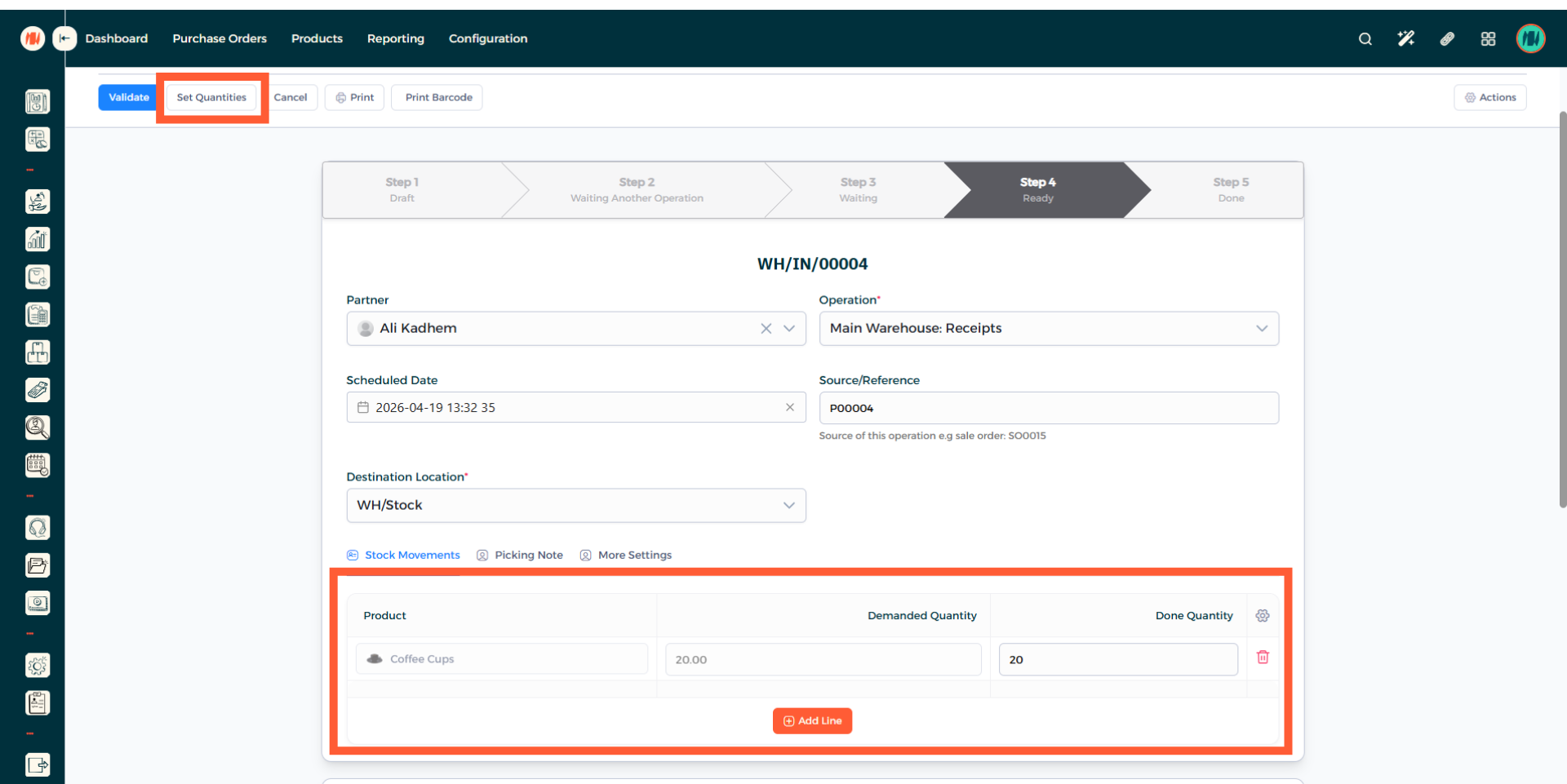Collapse sidebar with the back arrow icon
1567x784 pixels.
pyautogui.click(x=64, y=38)
